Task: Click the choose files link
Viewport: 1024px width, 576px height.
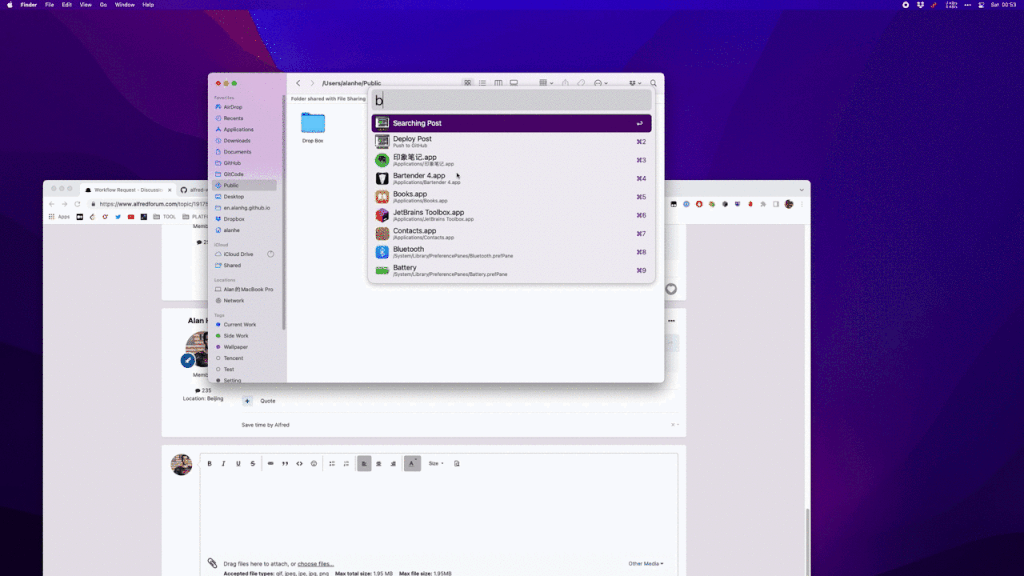Action: point(316,564)
